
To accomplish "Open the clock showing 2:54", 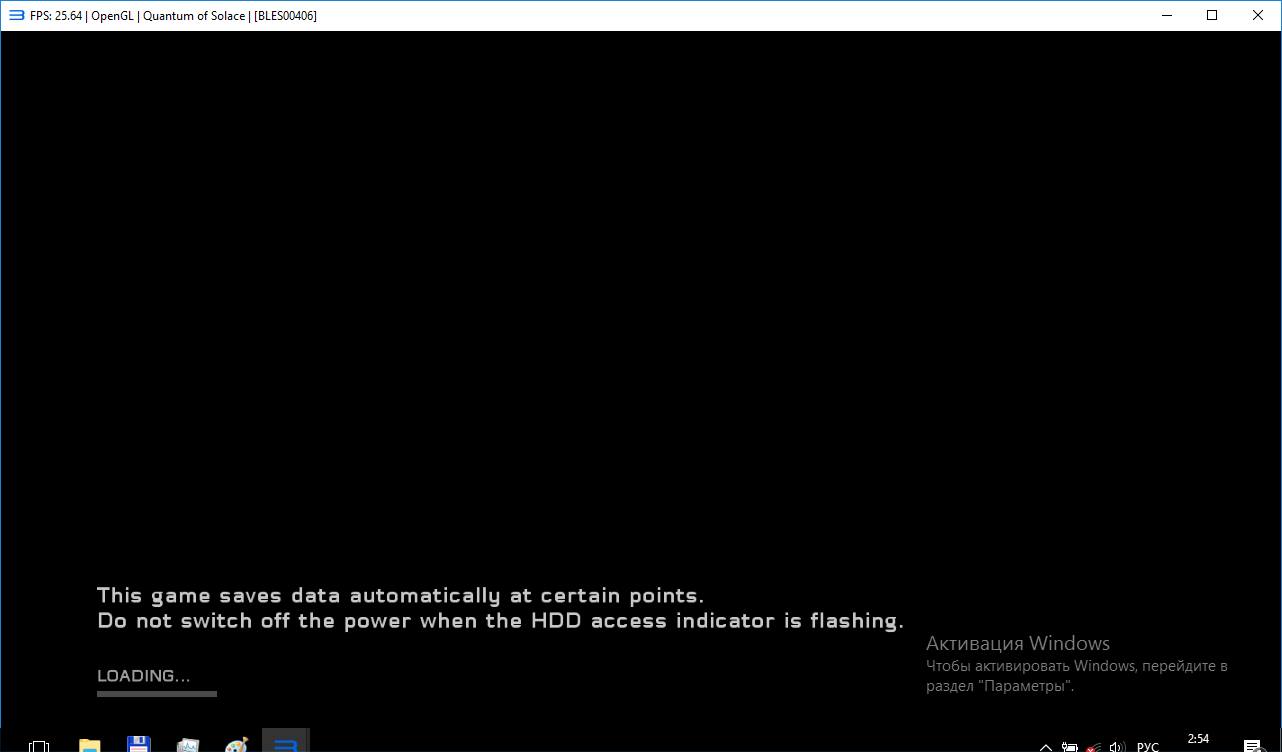I will 1198,739.
